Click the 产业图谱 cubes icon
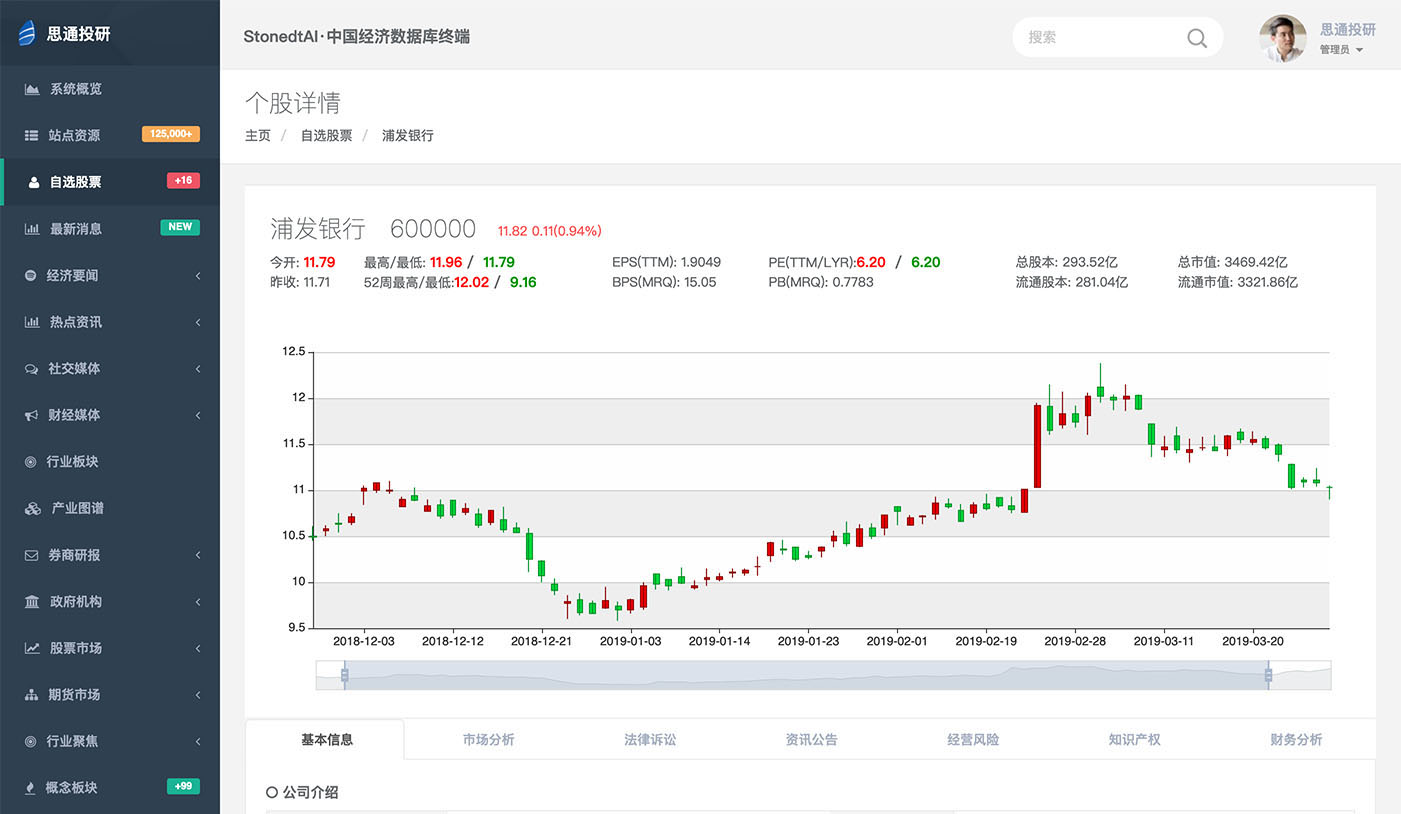1401x814 pixels. pos(32,508)
